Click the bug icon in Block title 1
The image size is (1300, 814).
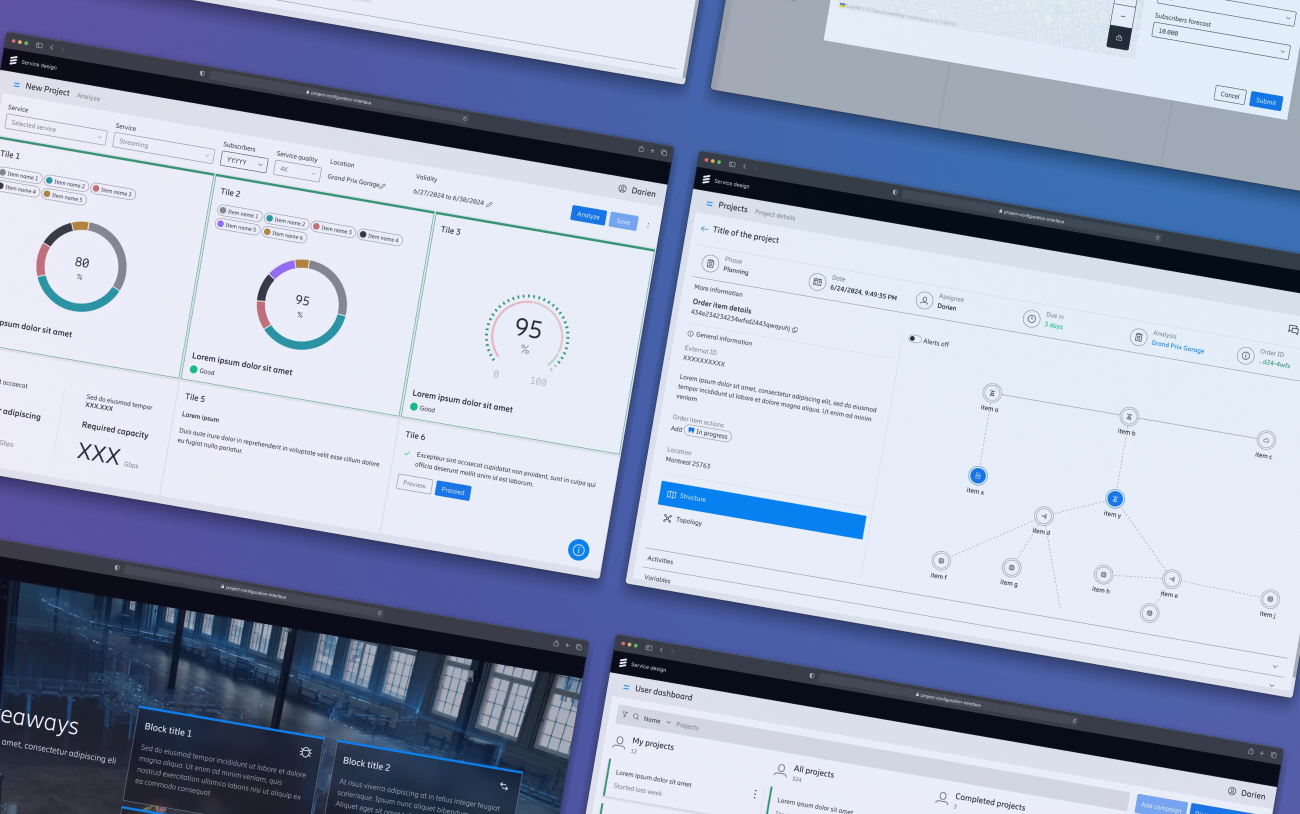coord(305,751)
